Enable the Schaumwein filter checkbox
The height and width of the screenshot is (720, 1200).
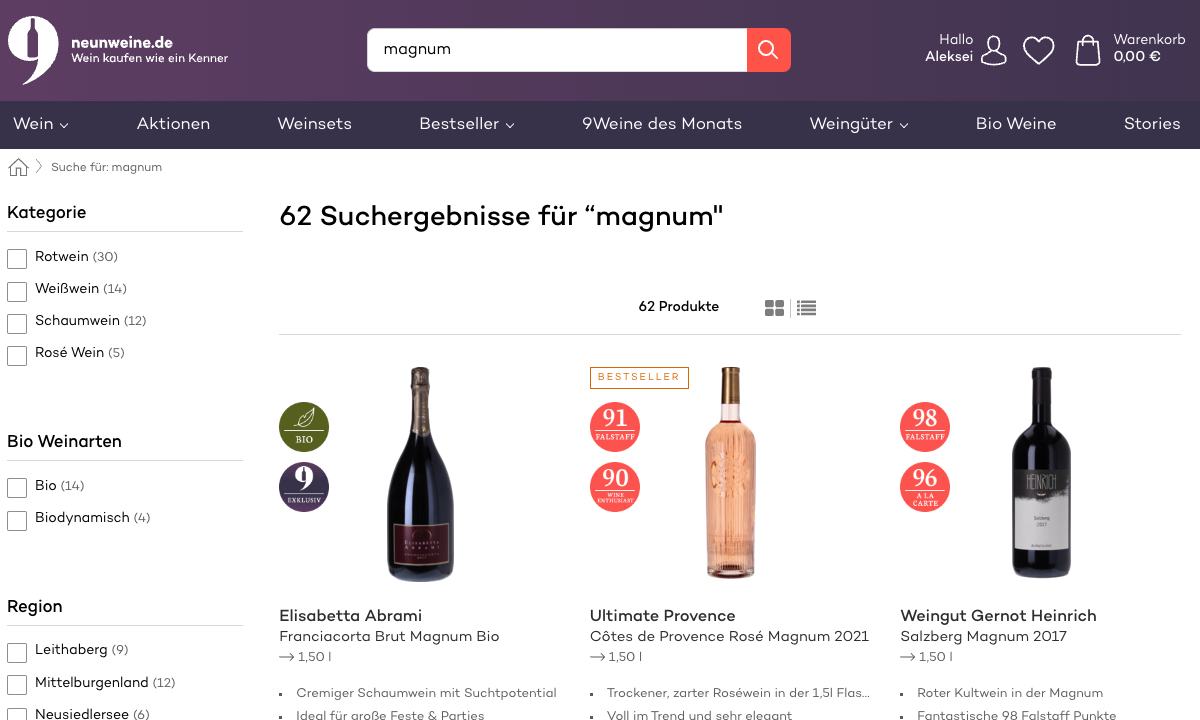17,323
